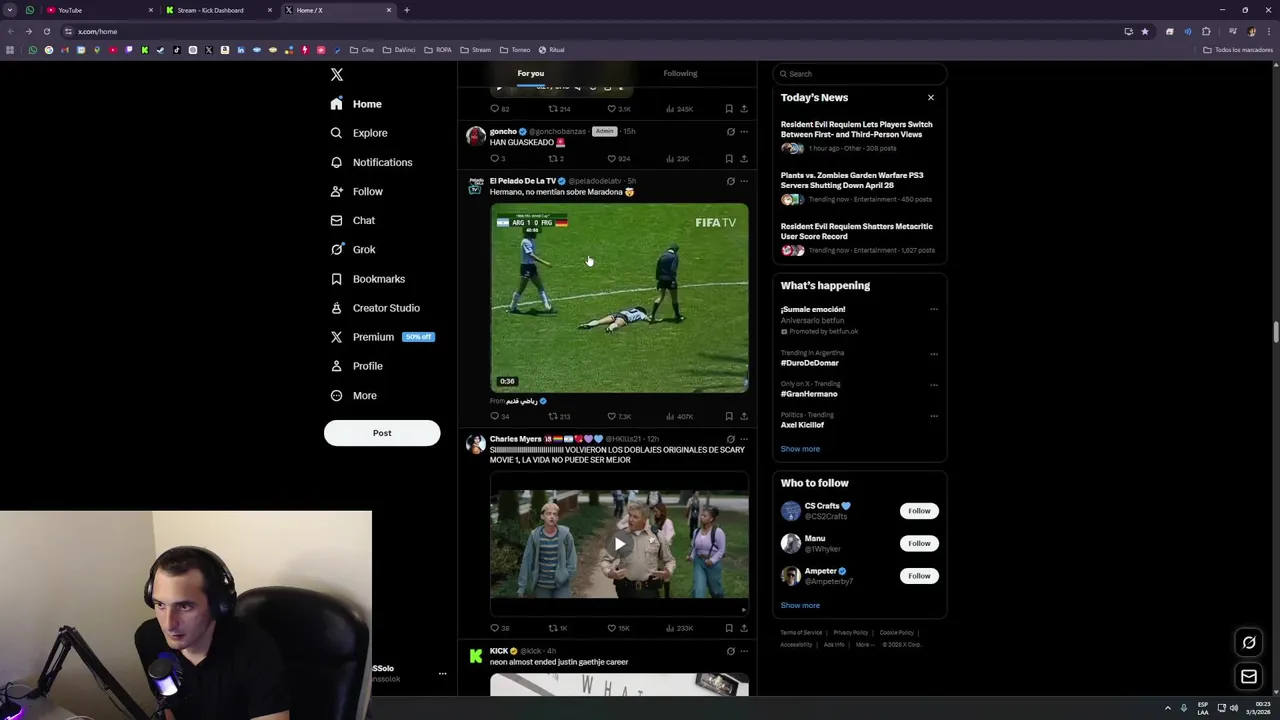The width and height of the screenshot is (1280, 720).
Task: Expand the More menu in sidebar
Action: (354, 395)
